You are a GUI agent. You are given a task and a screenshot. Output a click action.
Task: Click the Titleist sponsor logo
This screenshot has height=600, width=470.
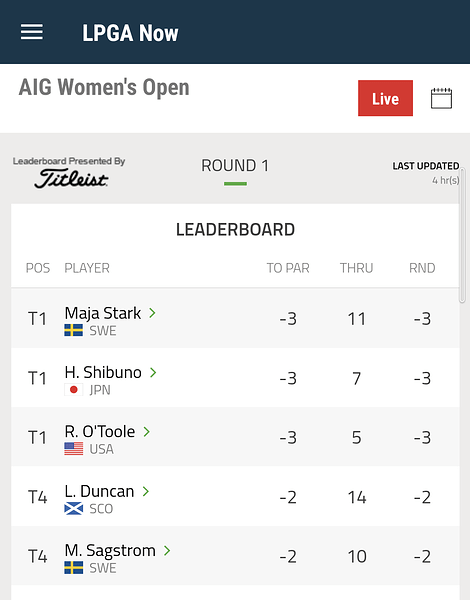(71, 178)
